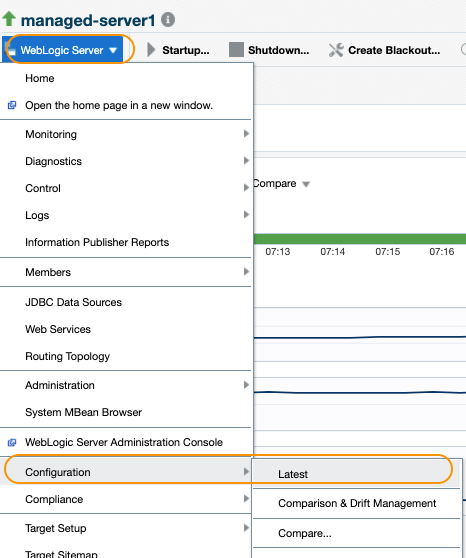The width and height of the screenshot is (466, 558).
Task: Click the managed-server1 page title
Action: coord(88,20)
